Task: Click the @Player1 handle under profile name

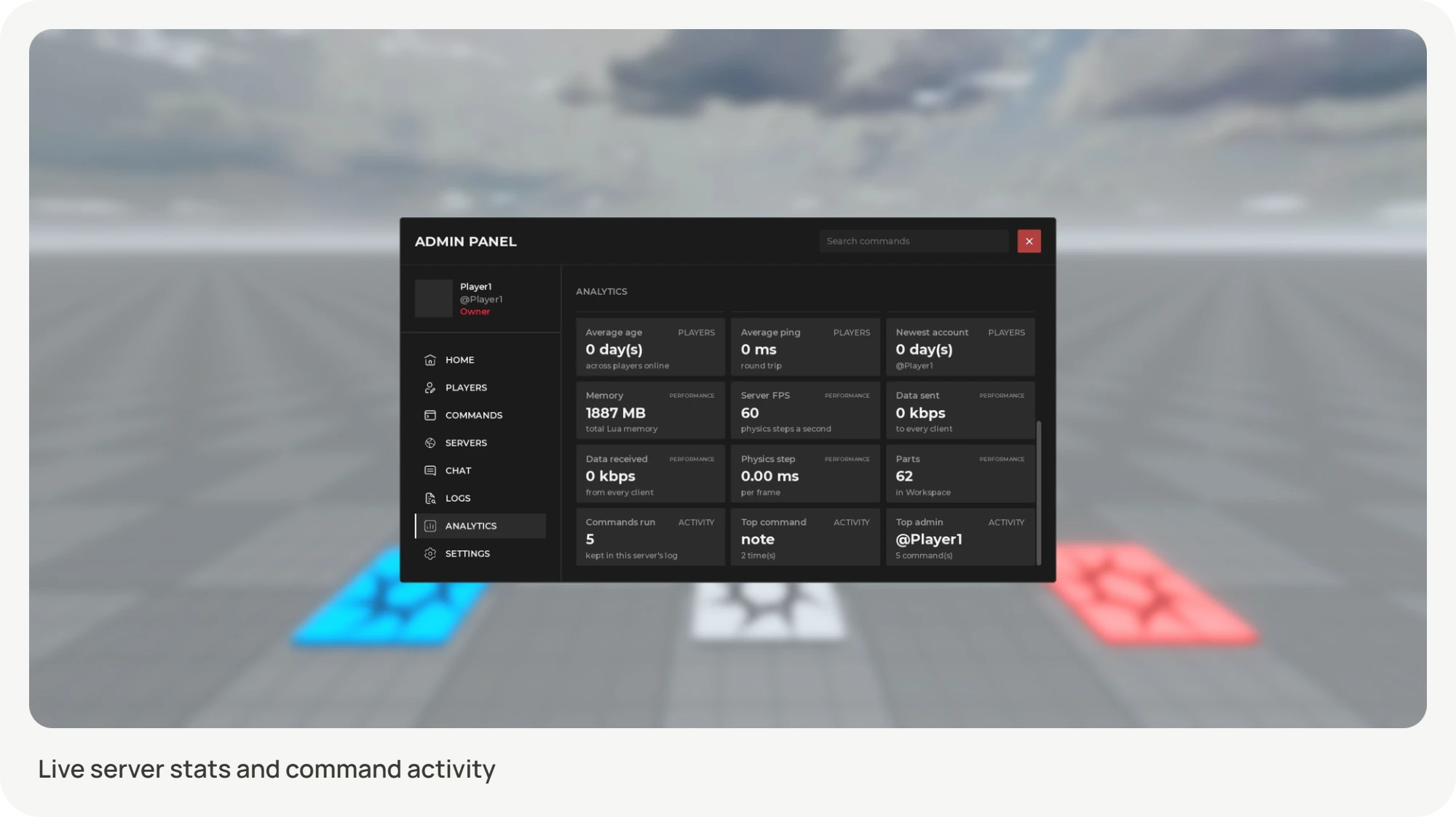Action: coord(481,299)
